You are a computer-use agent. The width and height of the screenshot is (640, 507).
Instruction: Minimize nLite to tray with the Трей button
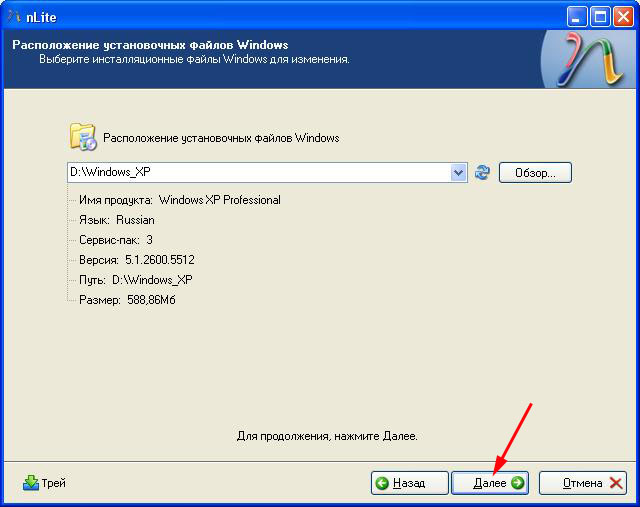point(44,483)
